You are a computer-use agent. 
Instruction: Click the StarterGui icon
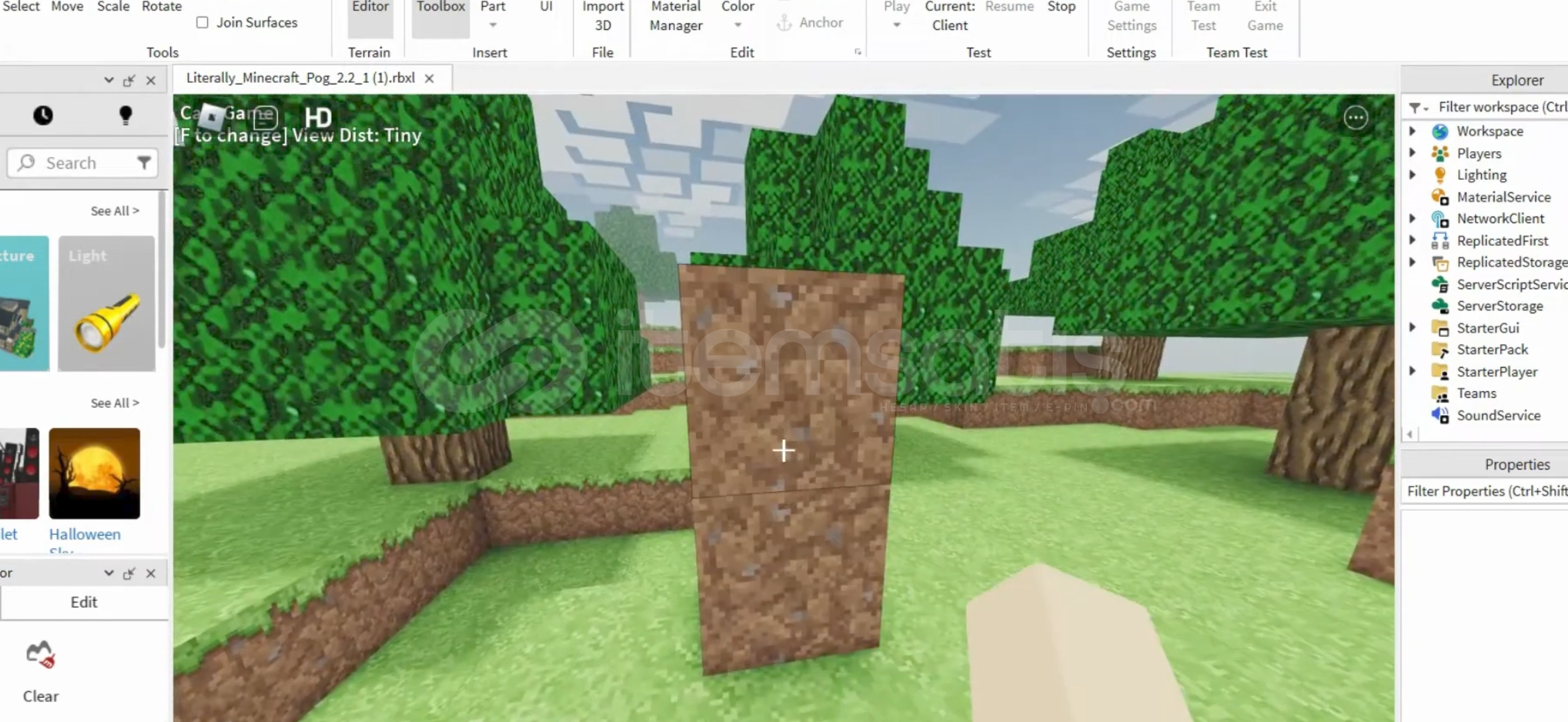pos(1440,328)
